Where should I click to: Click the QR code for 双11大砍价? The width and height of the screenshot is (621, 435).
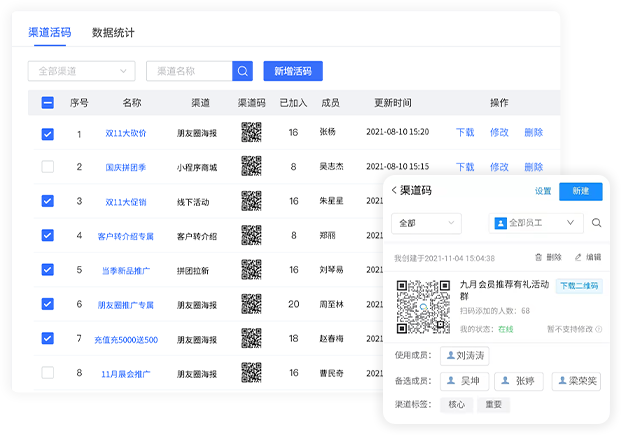point(251,133)
